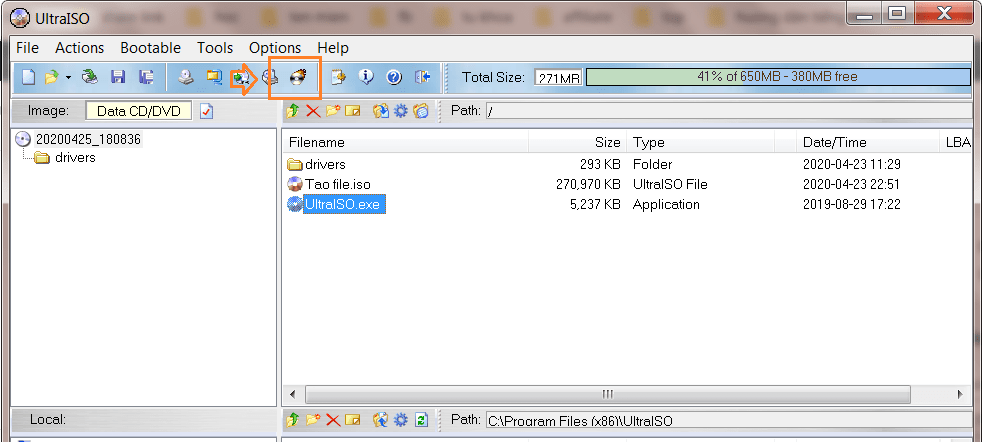Click last folder icon in Image toolbar
The height and width of the screenshot is (442, 982).
(421, 111)
